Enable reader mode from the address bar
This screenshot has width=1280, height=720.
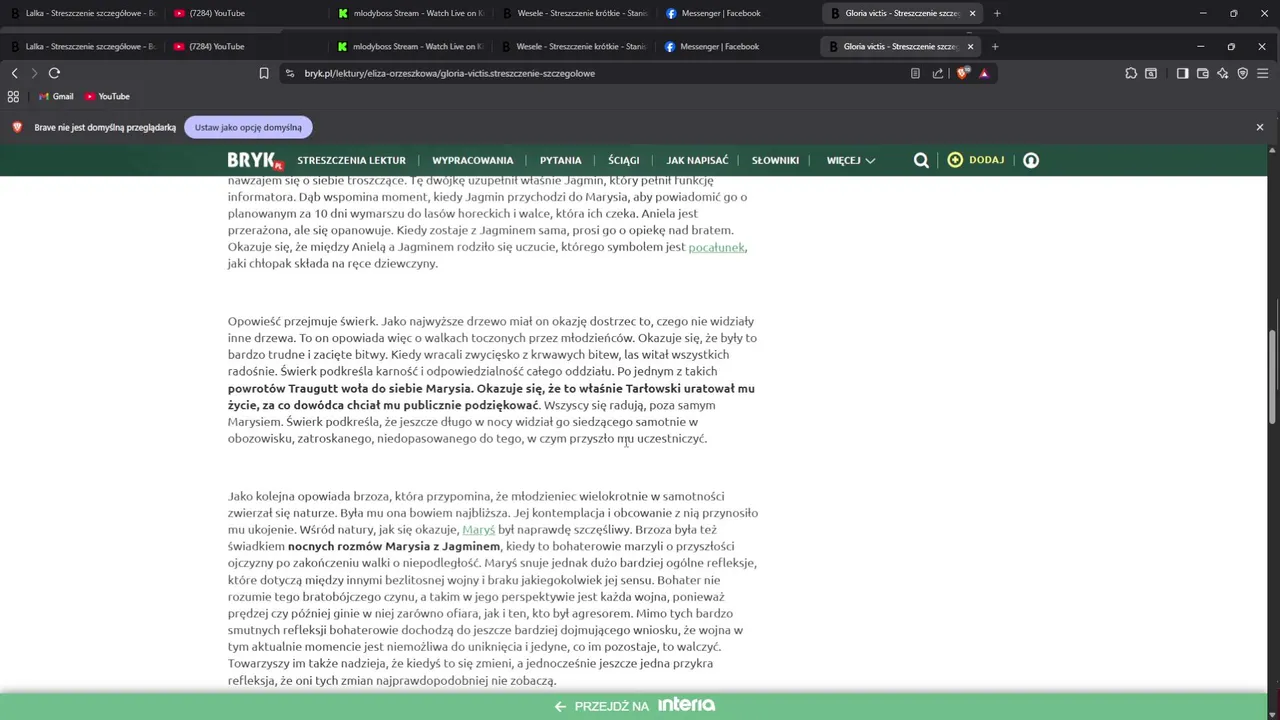[x=915, y=73]
